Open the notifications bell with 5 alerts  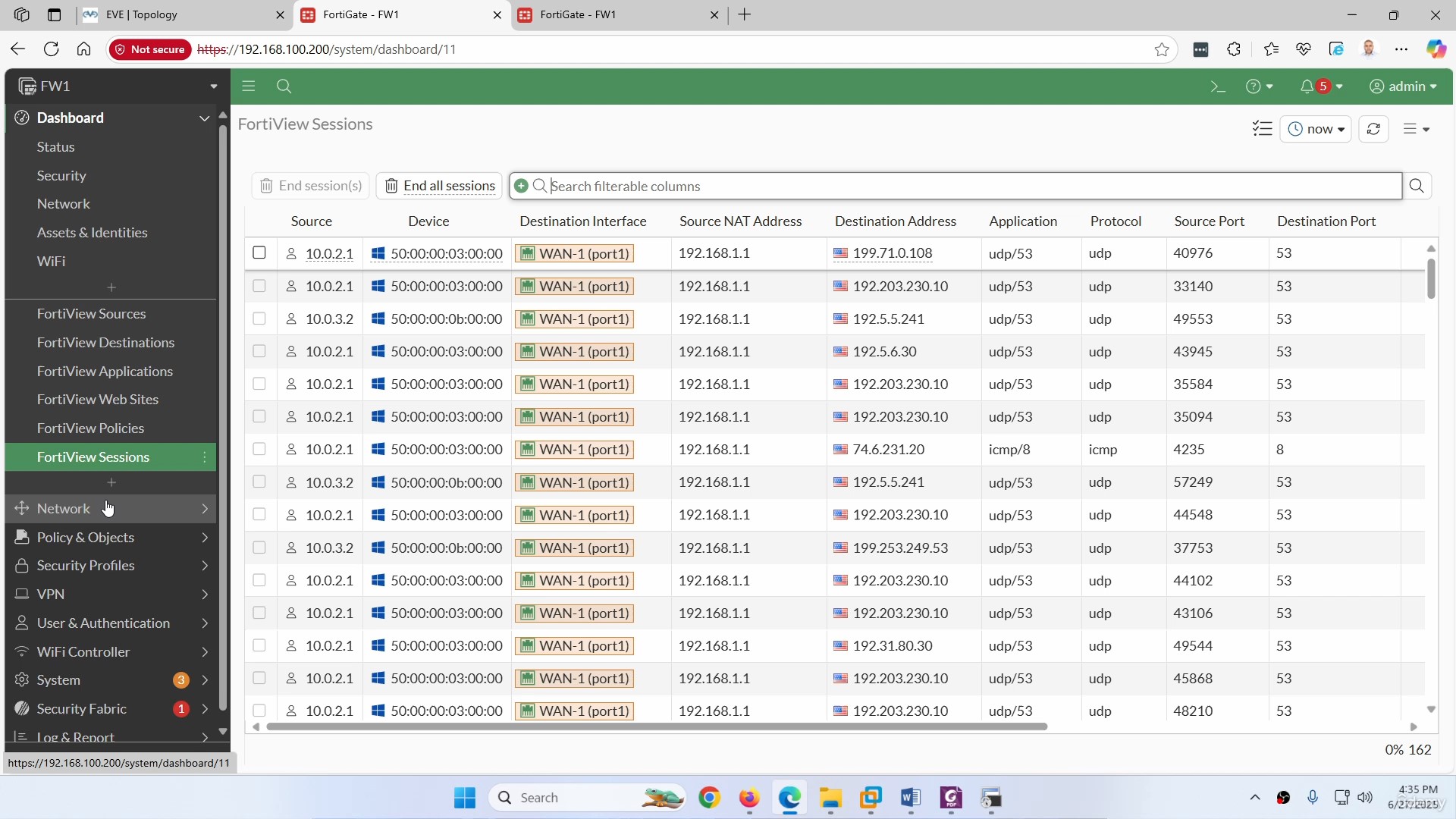[1321, 86]
